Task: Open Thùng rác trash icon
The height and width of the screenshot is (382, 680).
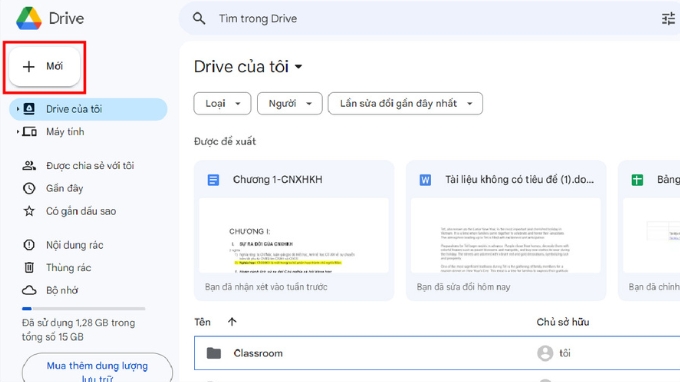Action: (29, 268)
